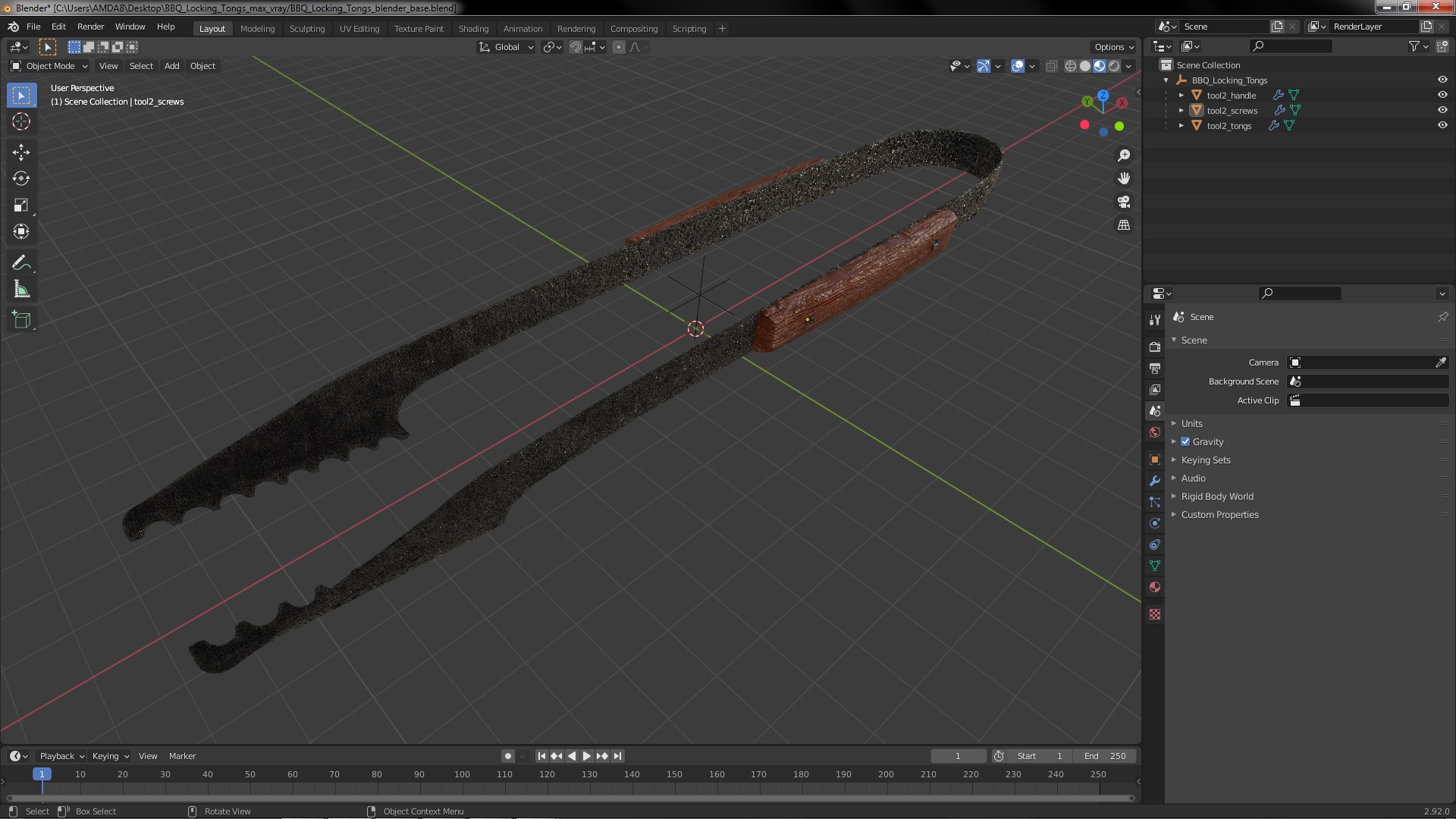Screen dimensions: 1456x819
Task: Open Modifier properties wrench tab
Action: (x=1155, y=481)
